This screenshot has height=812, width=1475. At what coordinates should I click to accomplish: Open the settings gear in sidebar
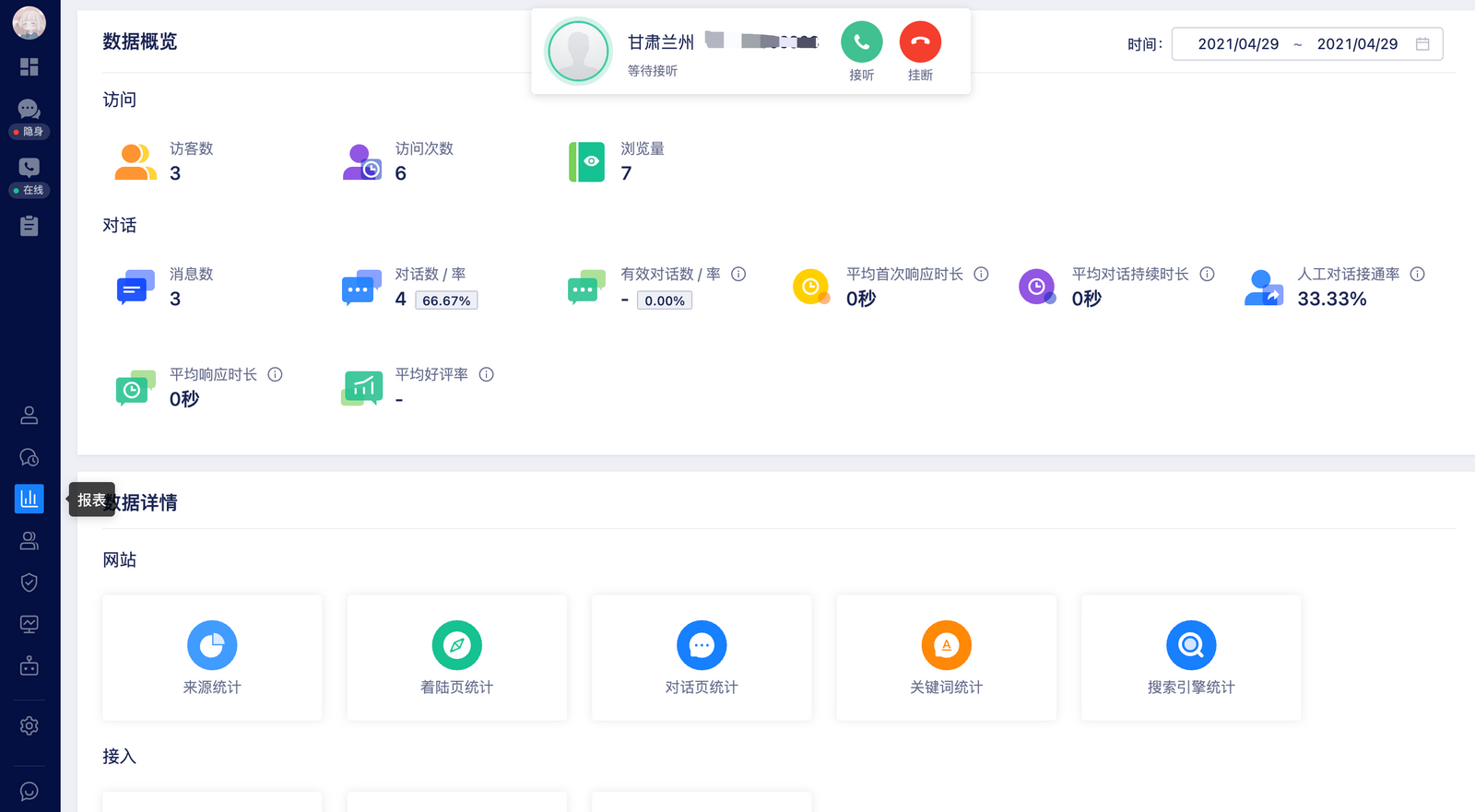point(29,725)
